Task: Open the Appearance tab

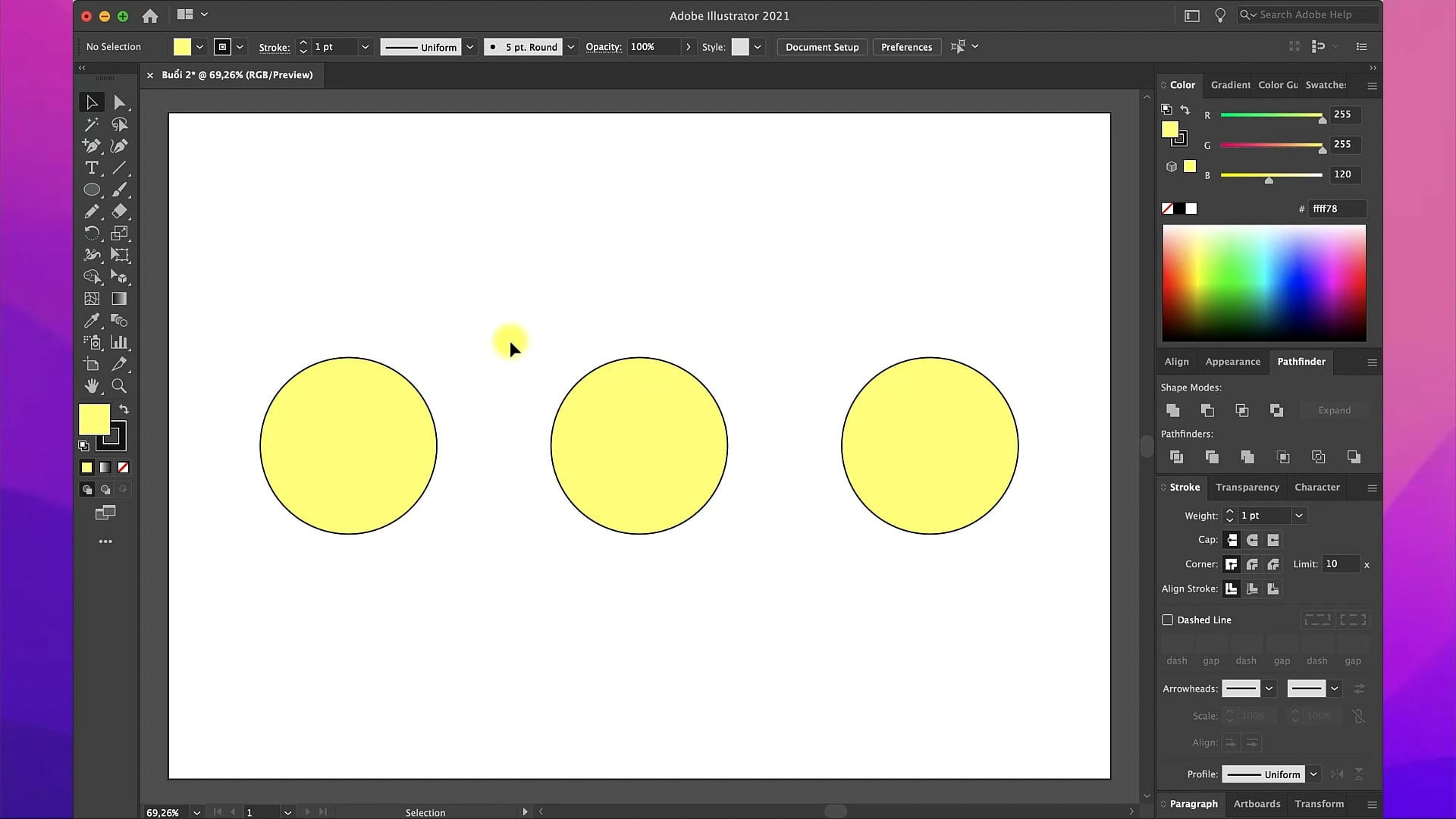Action: click(1233, 362)
